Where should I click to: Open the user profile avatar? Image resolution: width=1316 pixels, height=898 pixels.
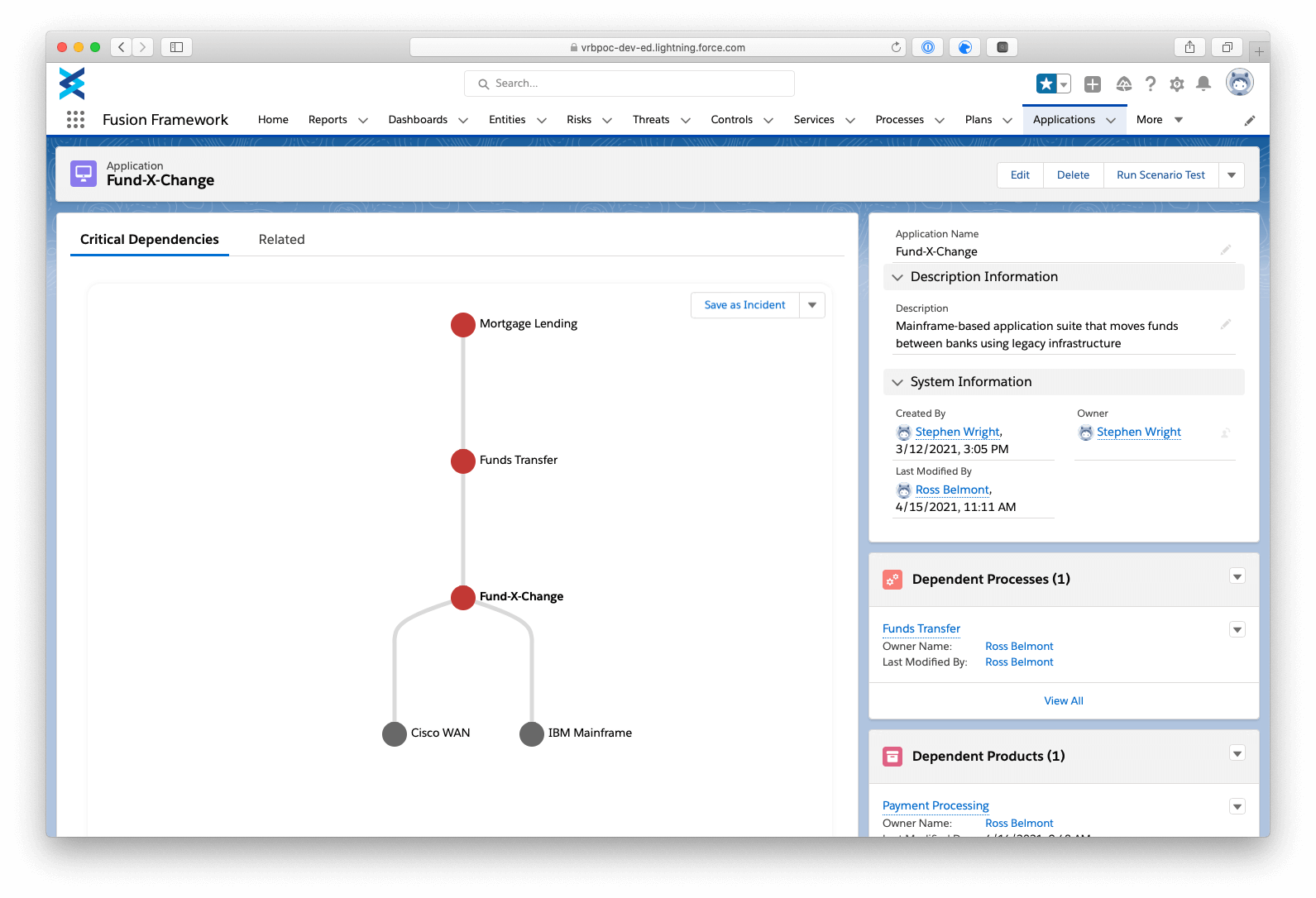point(1239,82)
